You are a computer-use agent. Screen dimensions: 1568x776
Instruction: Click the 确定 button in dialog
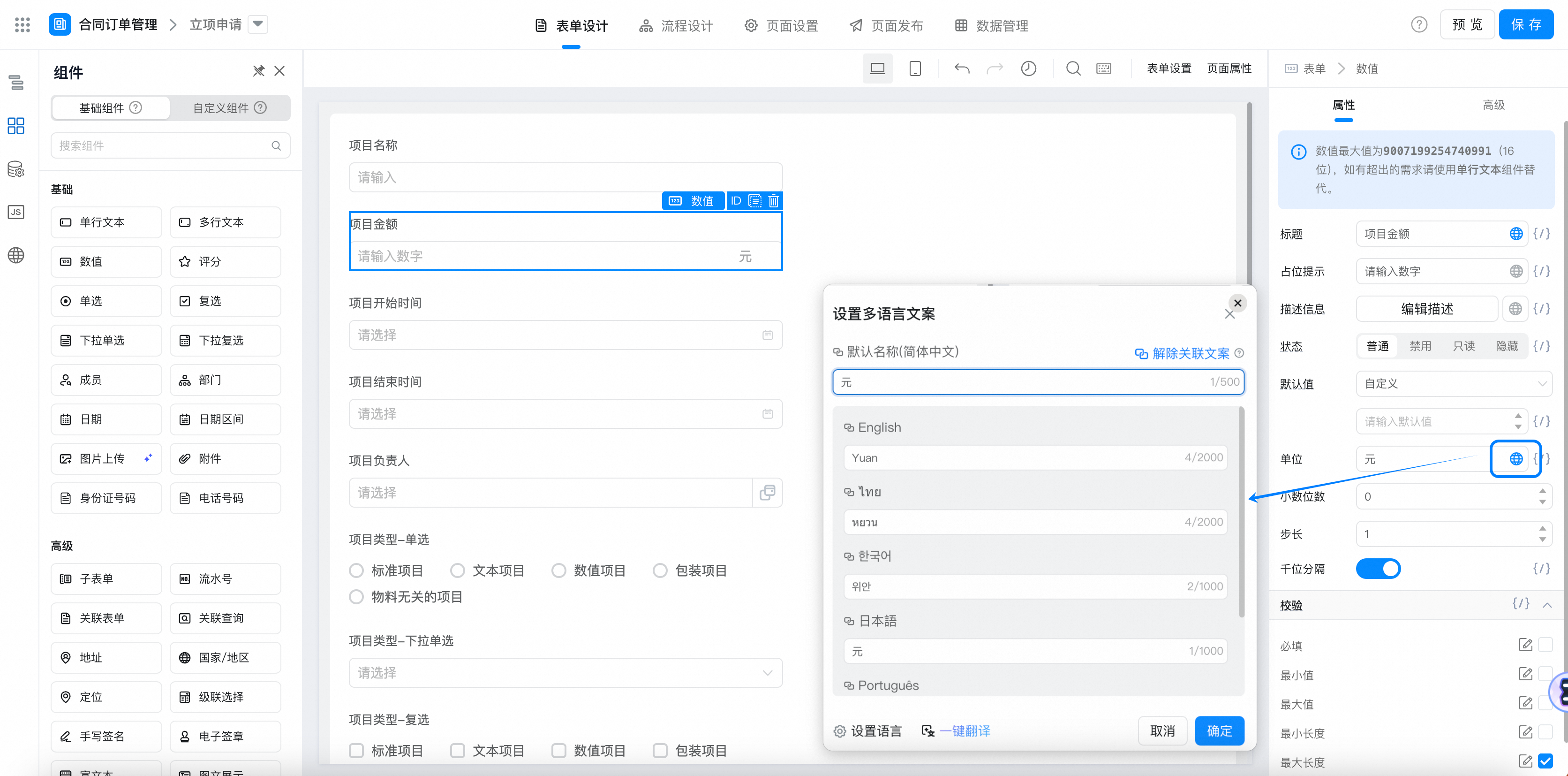tap(1219, 730)
